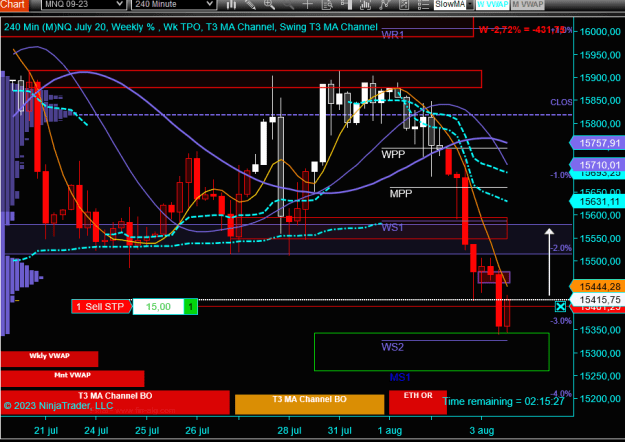Click the -1.0% weekly level label
The height and width of the screenshot is (442, 625).
pos(561,175)
